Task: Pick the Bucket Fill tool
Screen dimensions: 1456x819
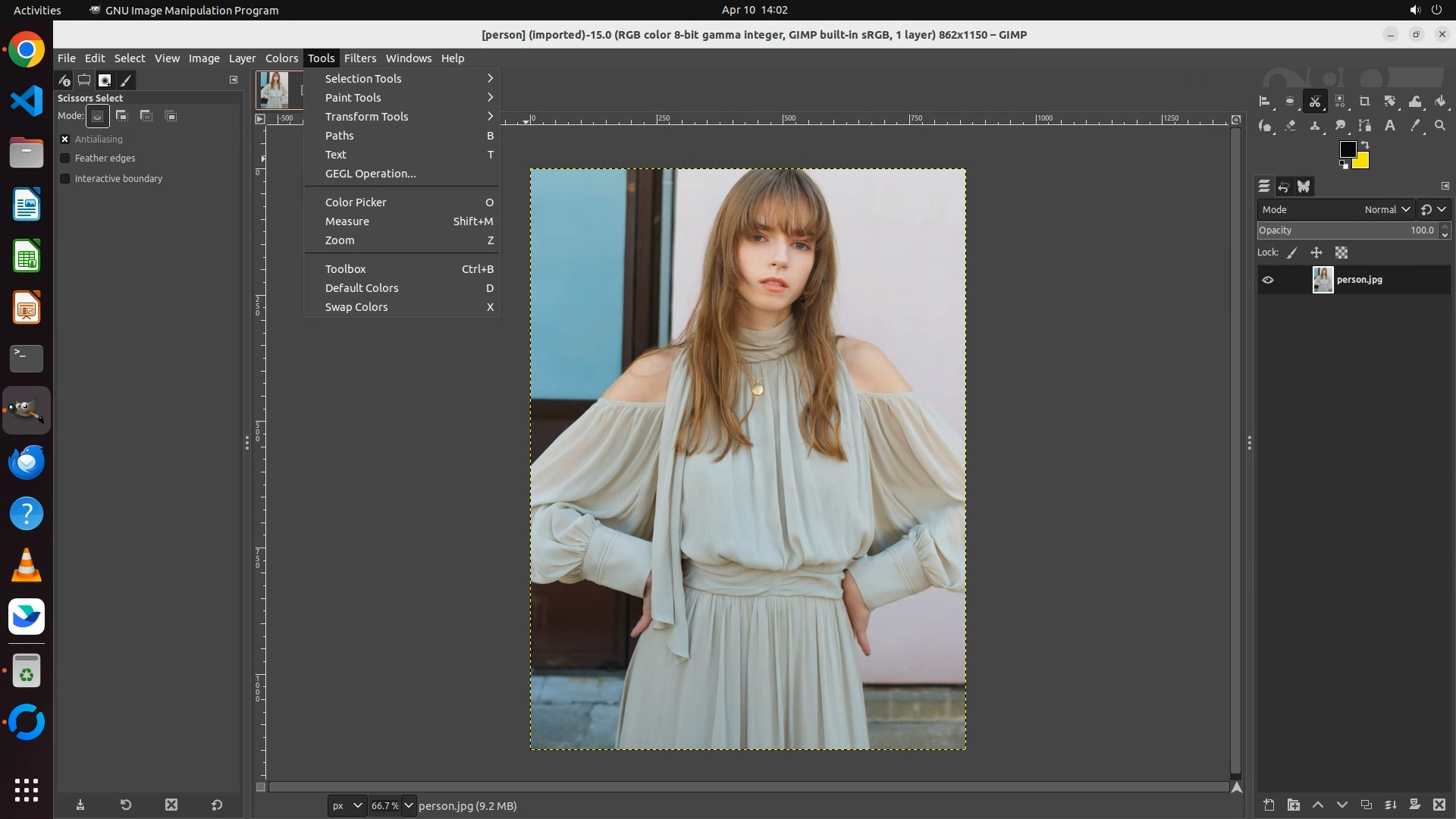Action: click(1440, 102)
